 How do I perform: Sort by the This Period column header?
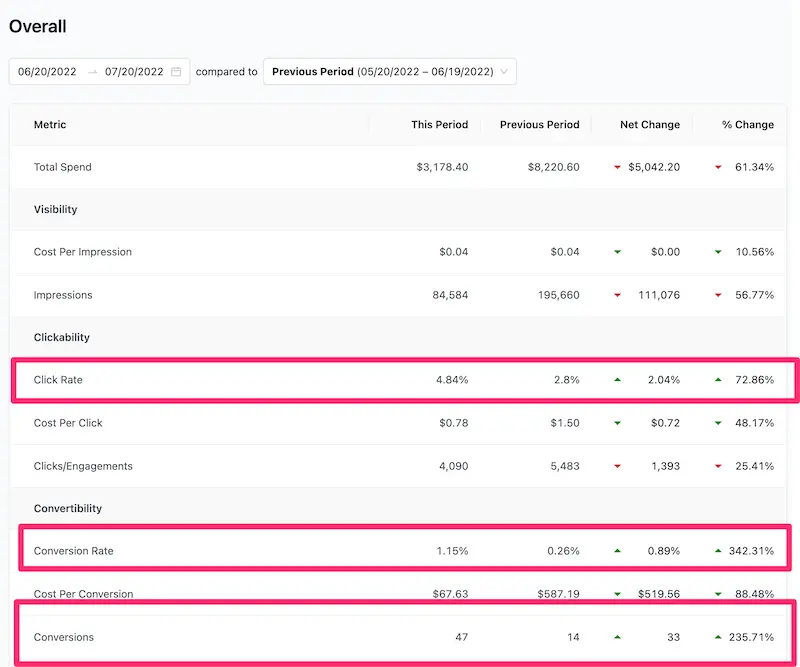pos(439,125)
